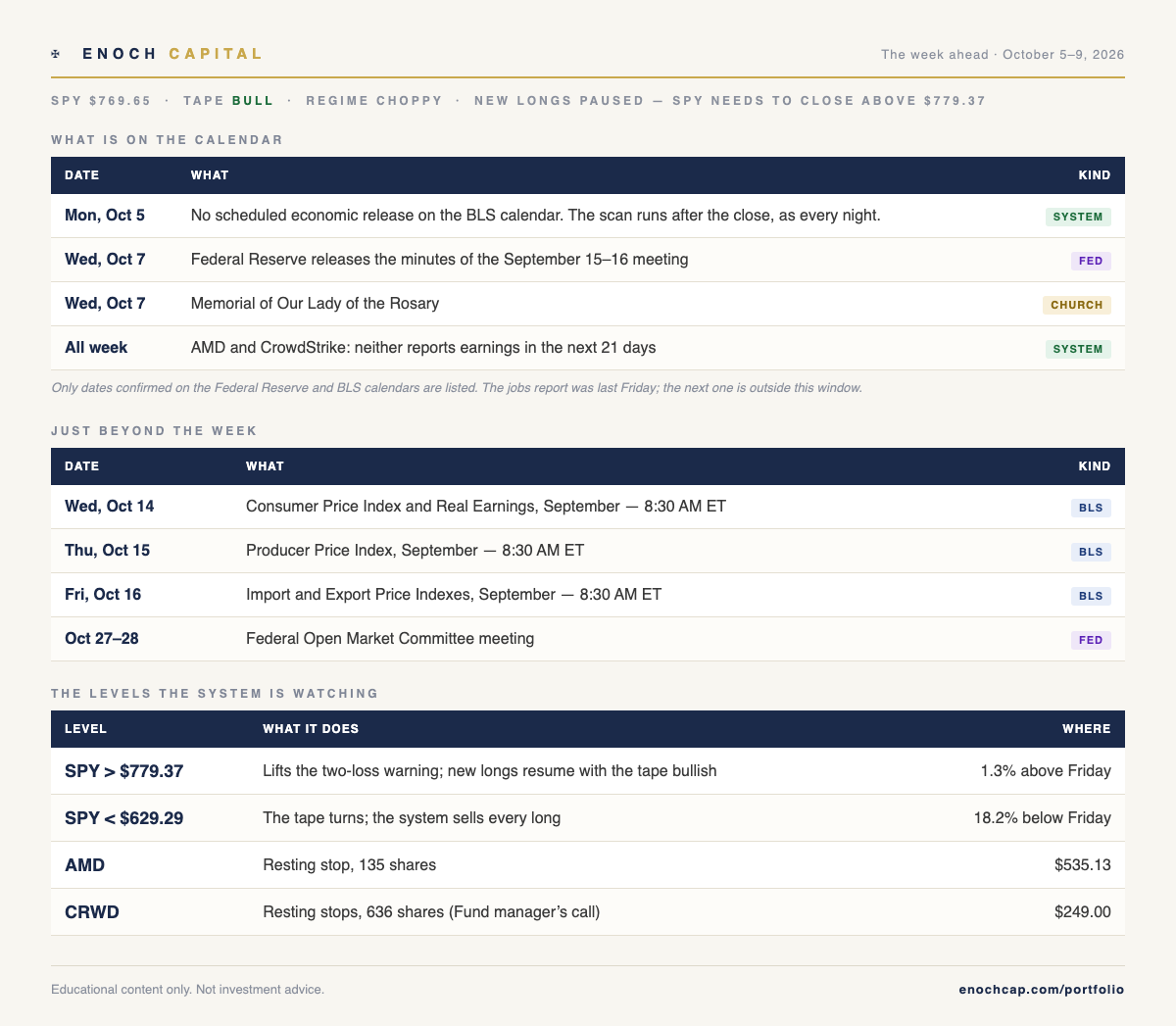Click the Enoch Capital cross logo icon

(56, 54)
